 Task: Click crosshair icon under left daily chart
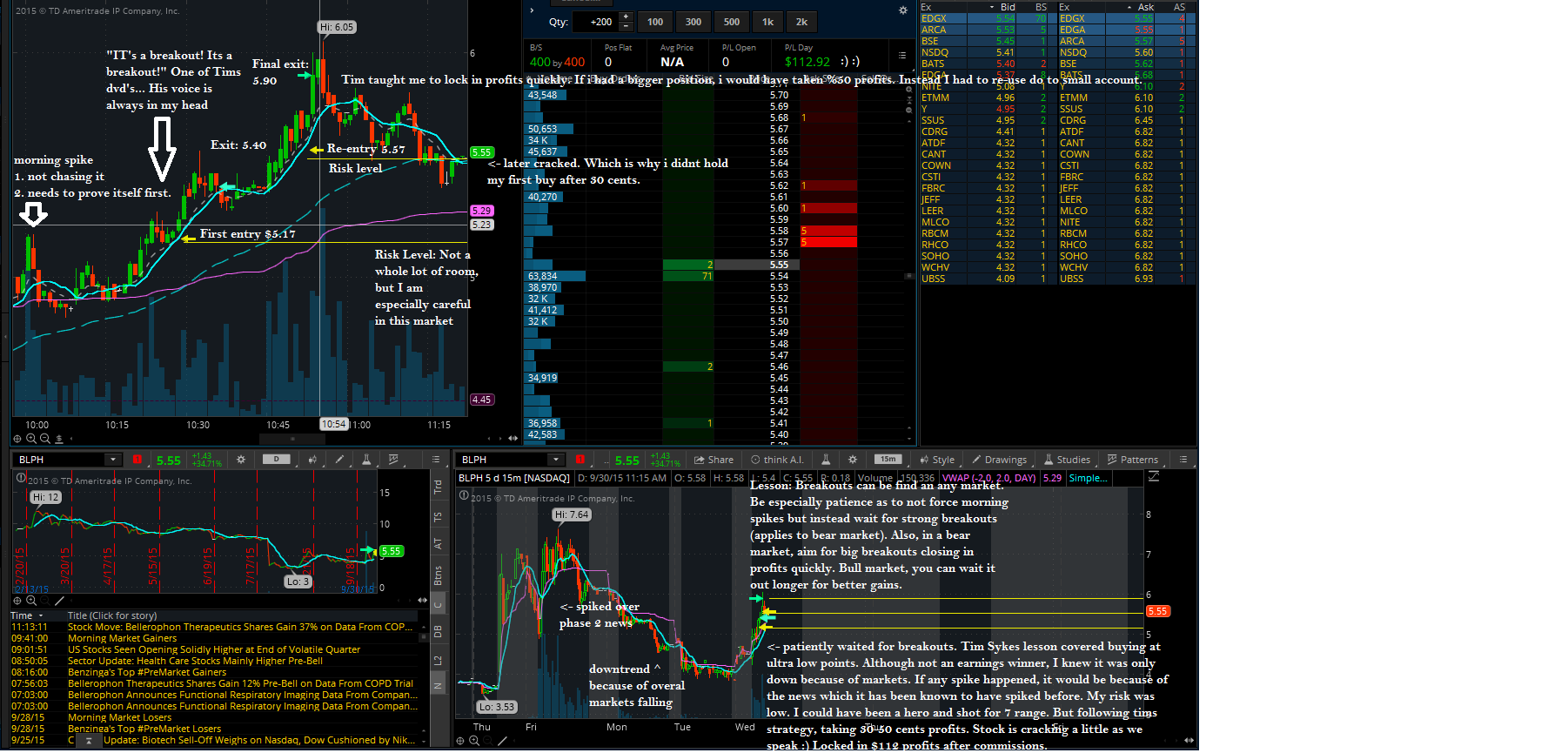click(x=17, y=601)
